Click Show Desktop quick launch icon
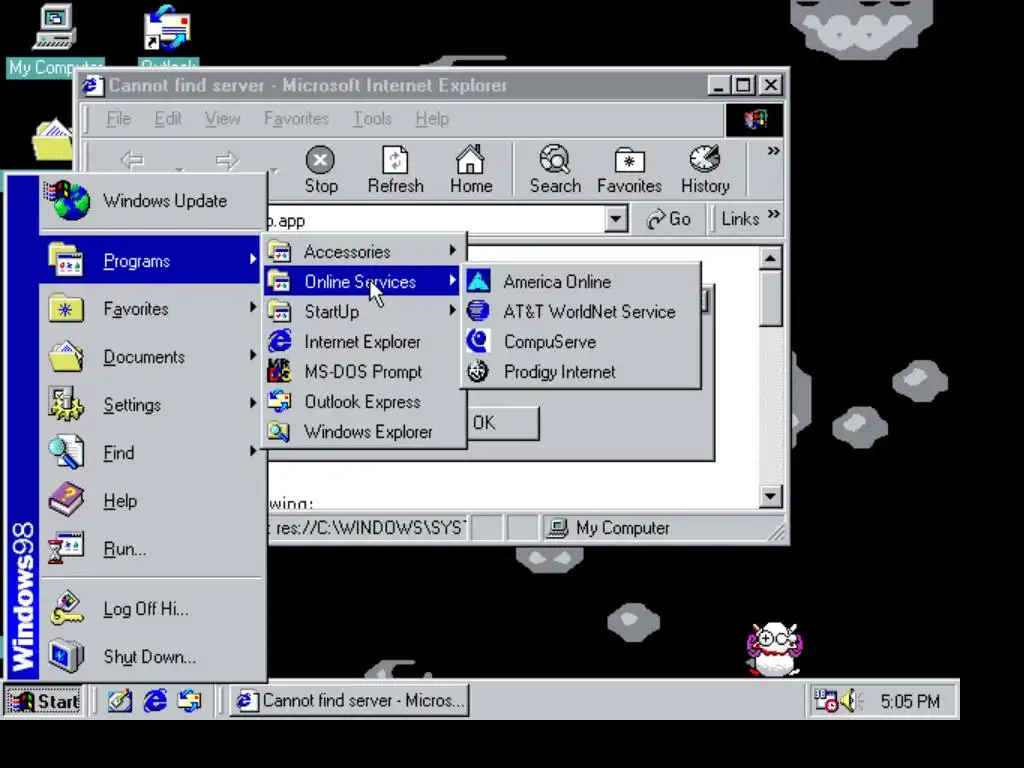Viewport: 1024px width, 768px height. tap(120, 701)
